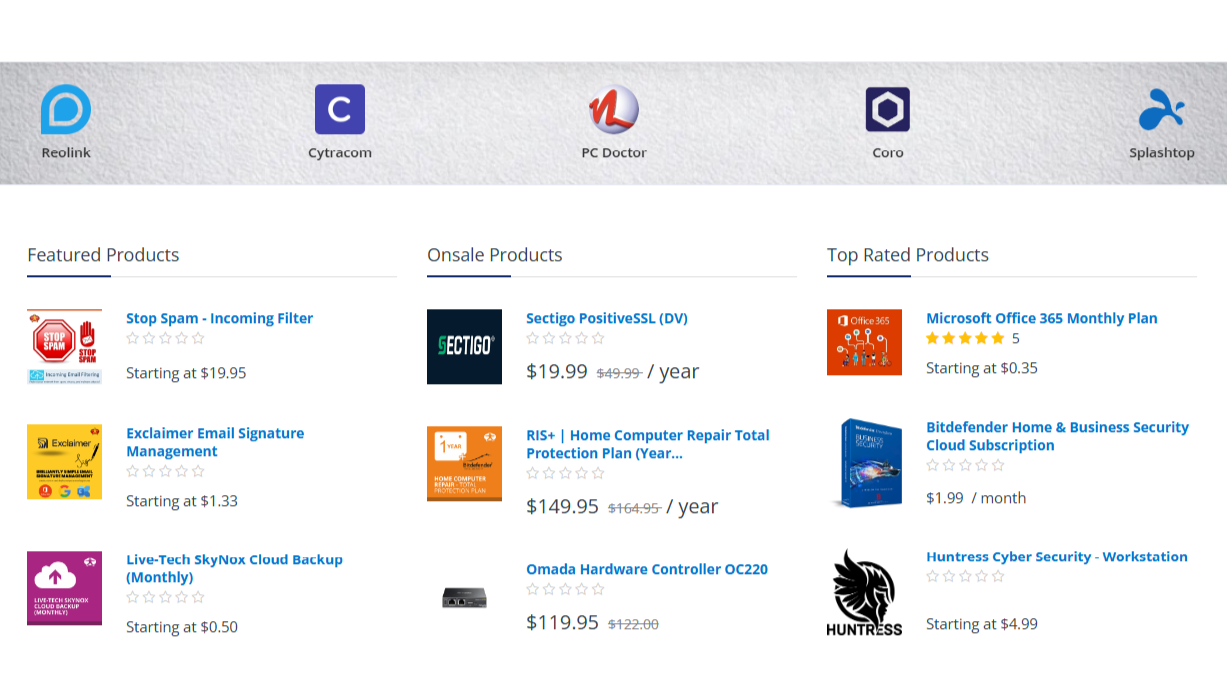
Task: Open Bitdefender Home & Business Security link
Action: pos(1057,436)
